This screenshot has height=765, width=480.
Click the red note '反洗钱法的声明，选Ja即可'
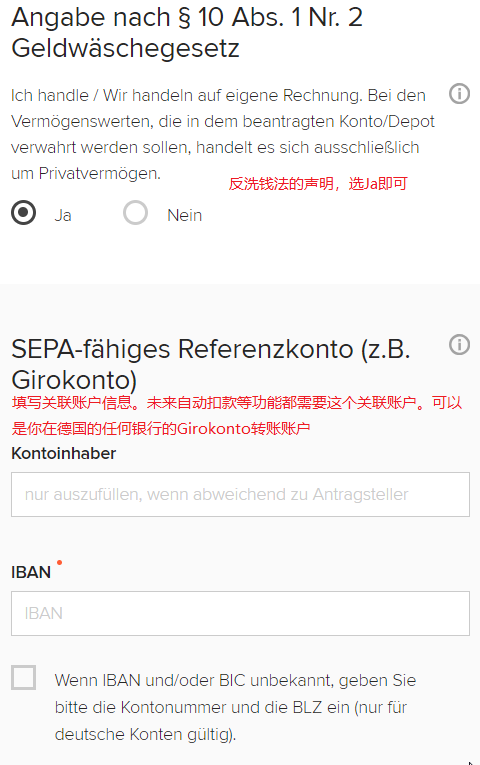[318, 184]
